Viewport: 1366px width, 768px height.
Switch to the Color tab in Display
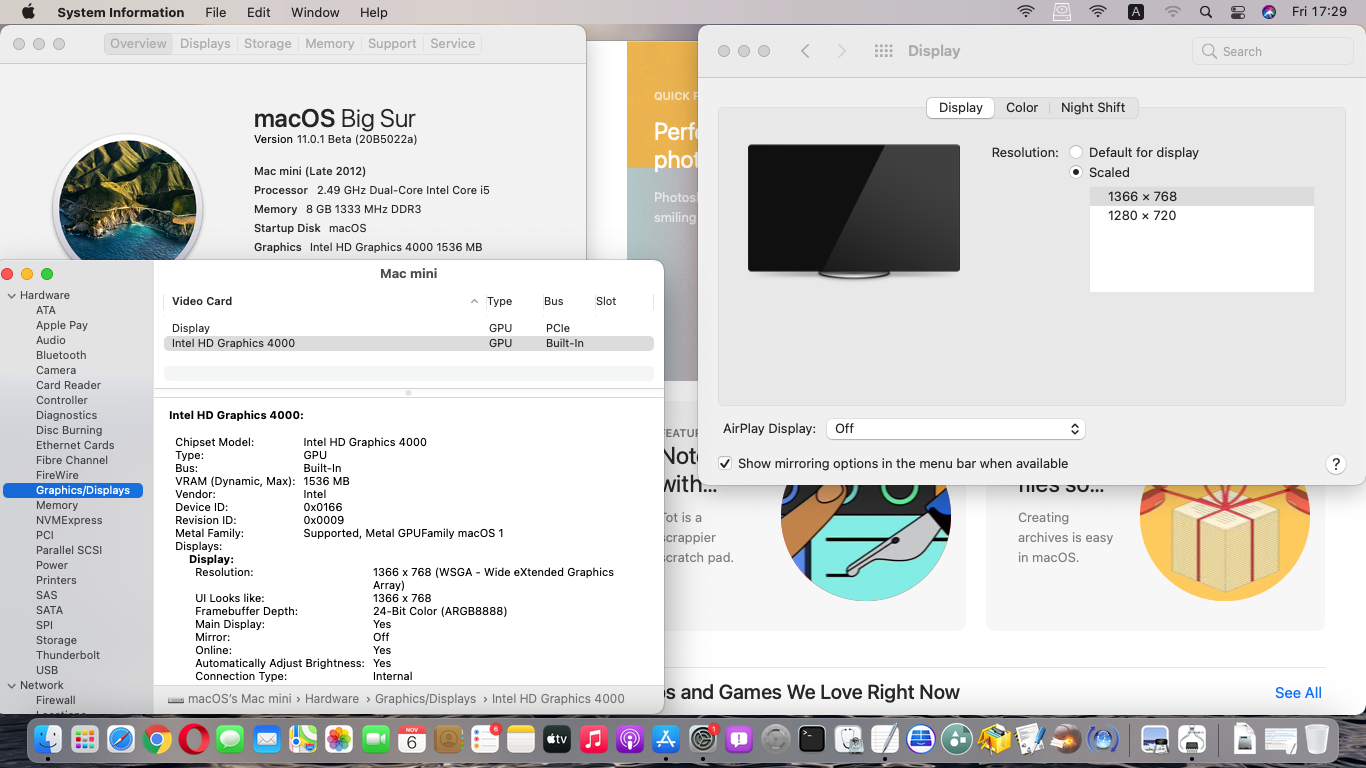tap(1022, 107)
